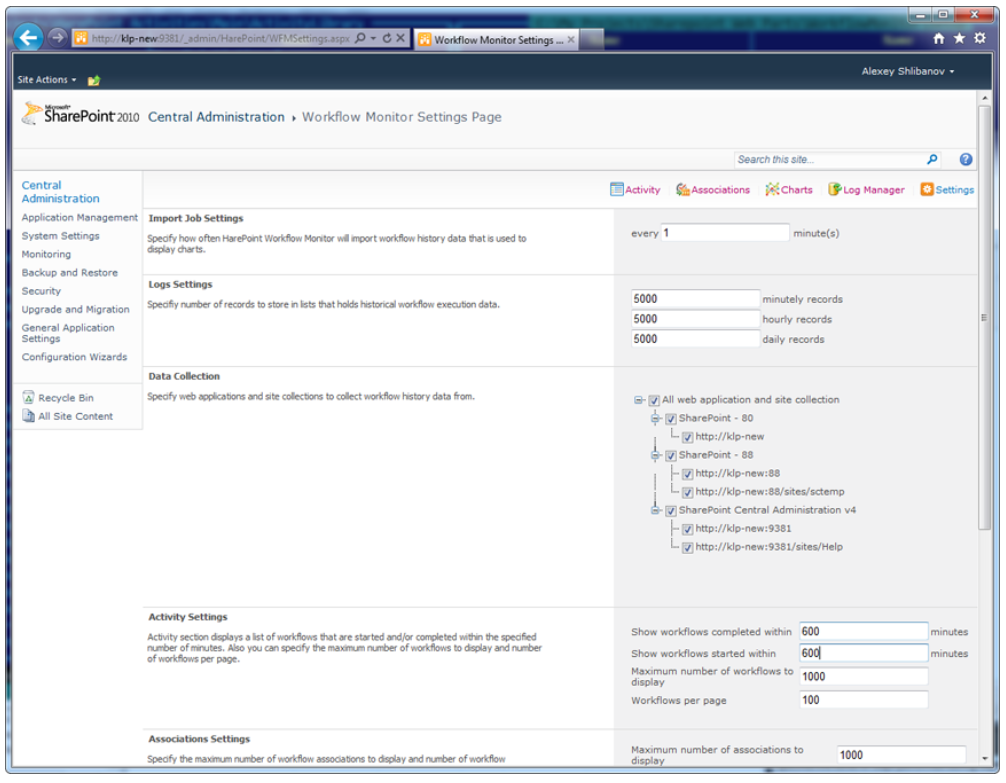Stop loading with the address bar X icon
1006x783 pixels.
coord(400,38)
